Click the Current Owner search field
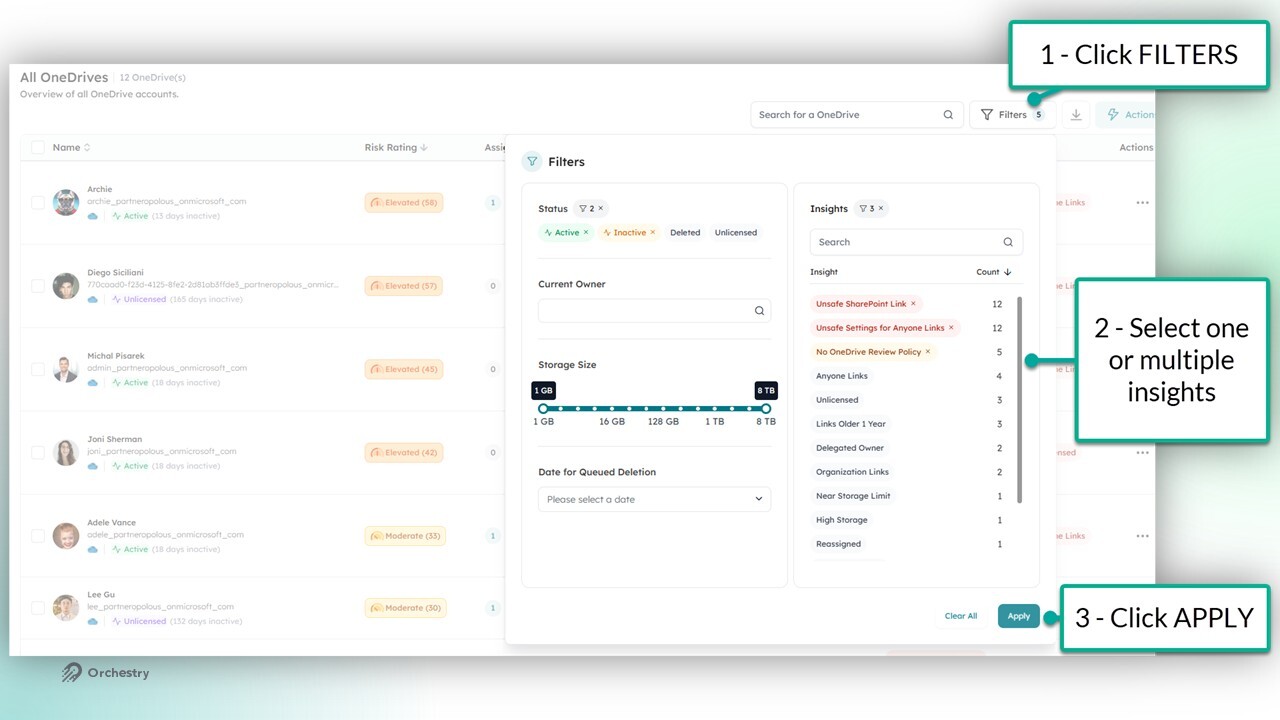 [x=654, y=311]
